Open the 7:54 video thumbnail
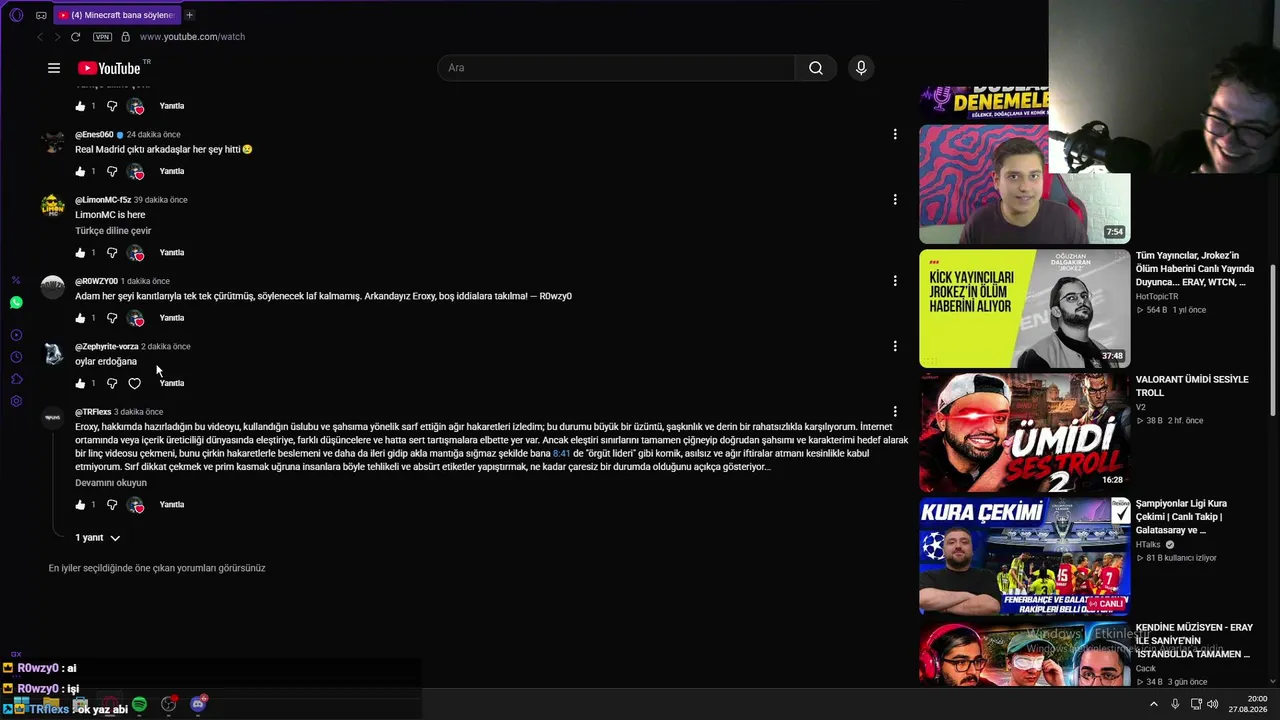The width and height of the screenshot is (1280, 720). click(x=1025, y=185)
